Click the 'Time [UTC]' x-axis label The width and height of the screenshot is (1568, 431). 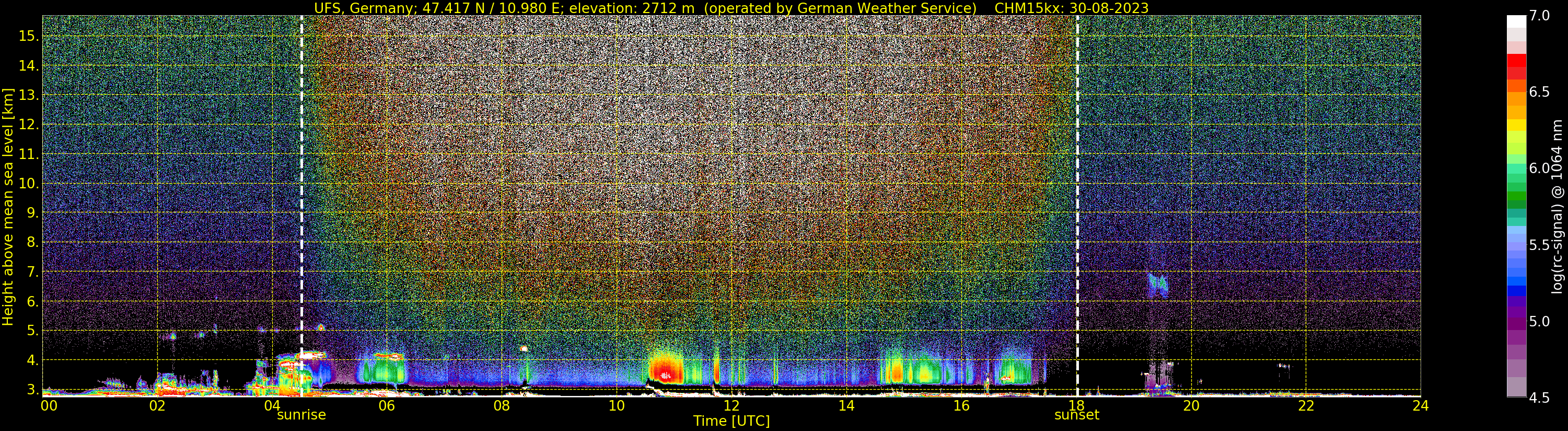point(731,421)
